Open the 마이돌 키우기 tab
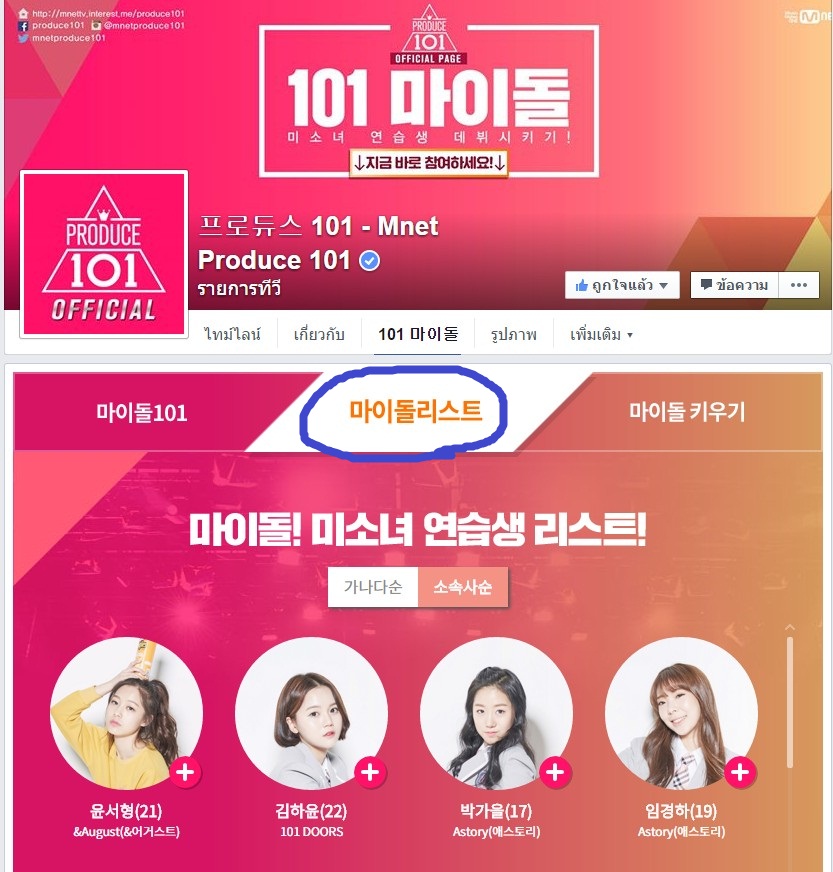This screenshot has height=872, width=833. click(x=686, y=412)
